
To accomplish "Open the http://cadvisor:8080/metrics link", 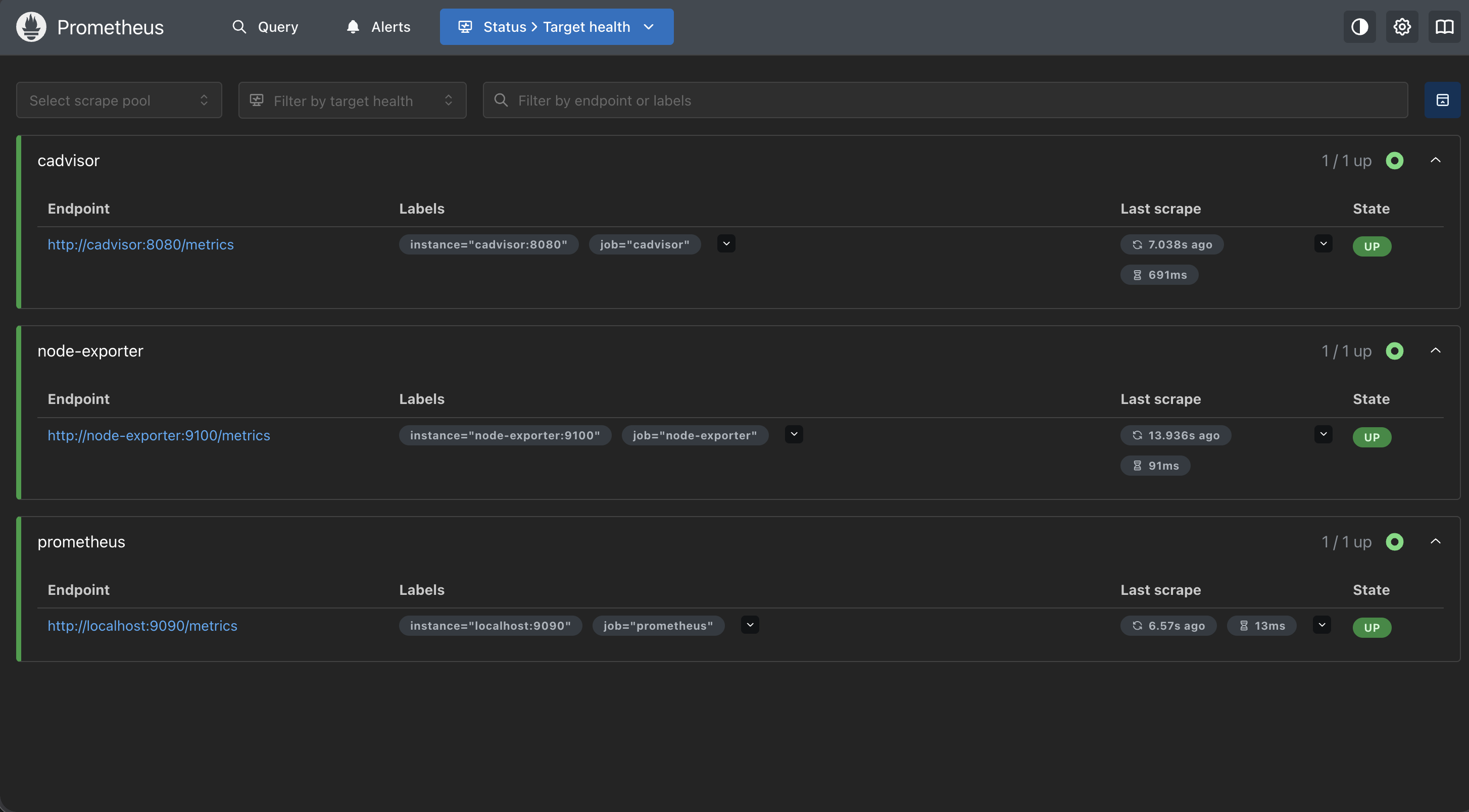I will (140, 244).
